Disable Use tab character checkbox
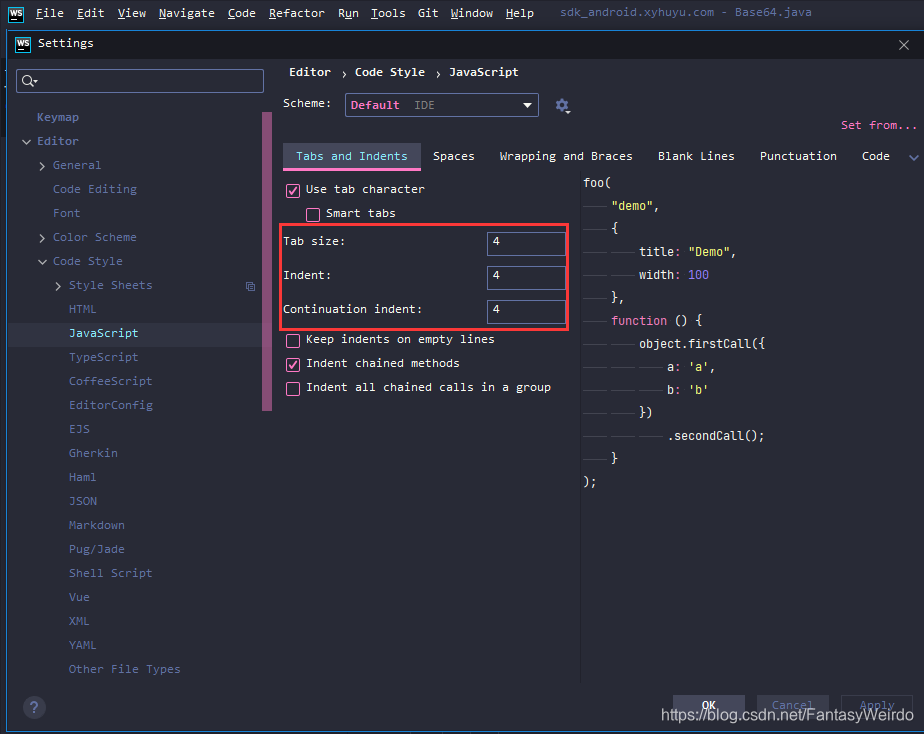The height and width of the screenshot is (734, 924). click(293, 190)
